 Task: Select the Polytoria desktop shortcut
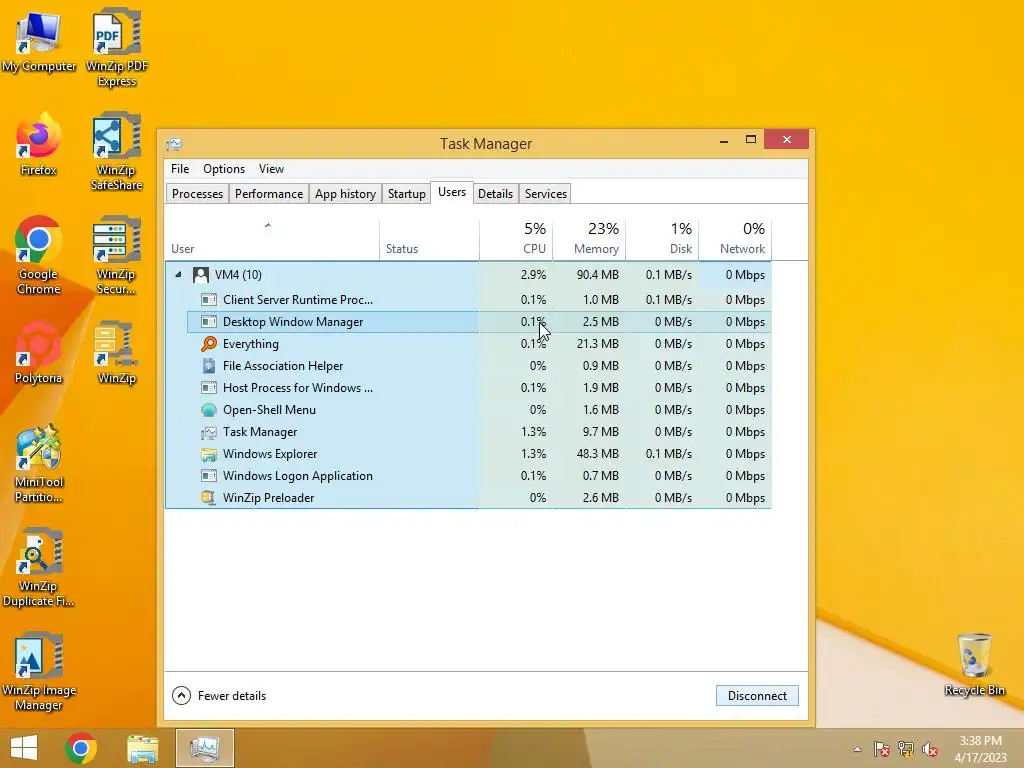[x=39, y=353]
